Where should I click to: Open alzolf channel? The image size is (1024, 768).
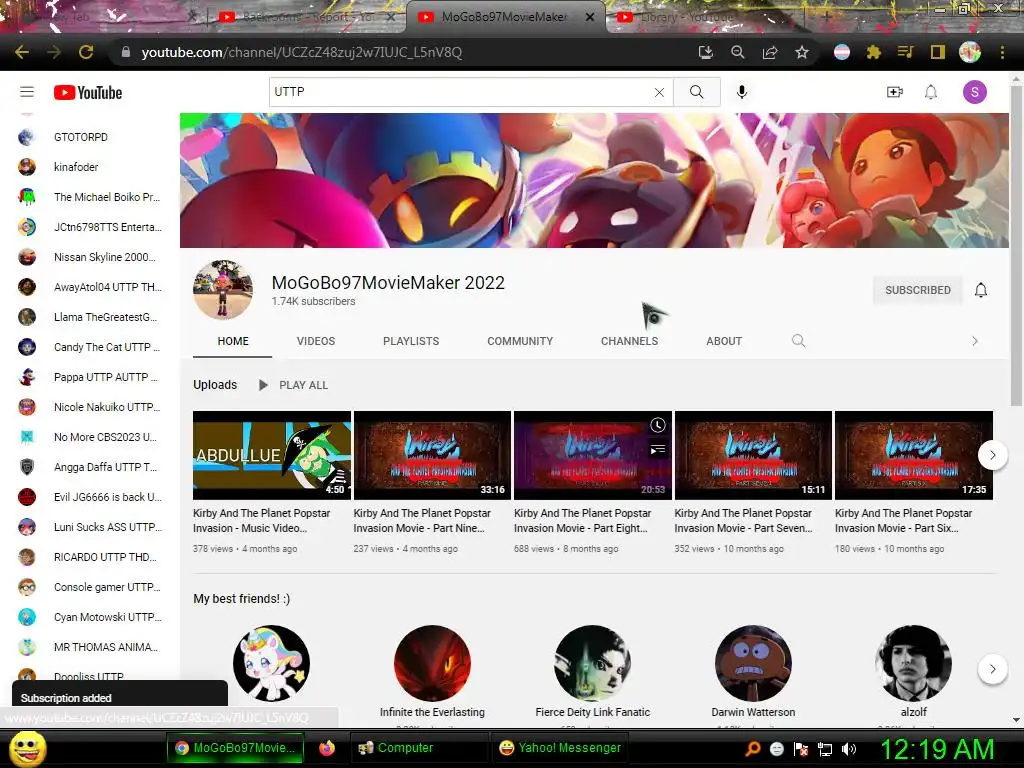(913, 672)
